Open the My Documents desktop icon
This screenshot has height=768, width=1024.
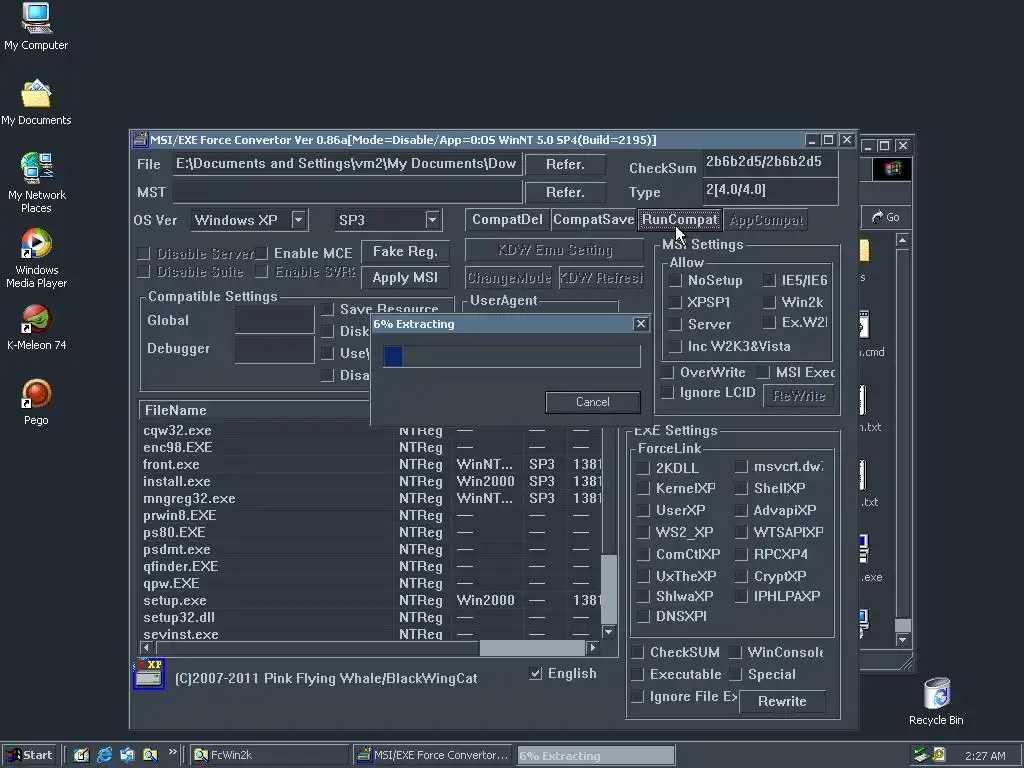pyautogui.click(x=36, y=103)
